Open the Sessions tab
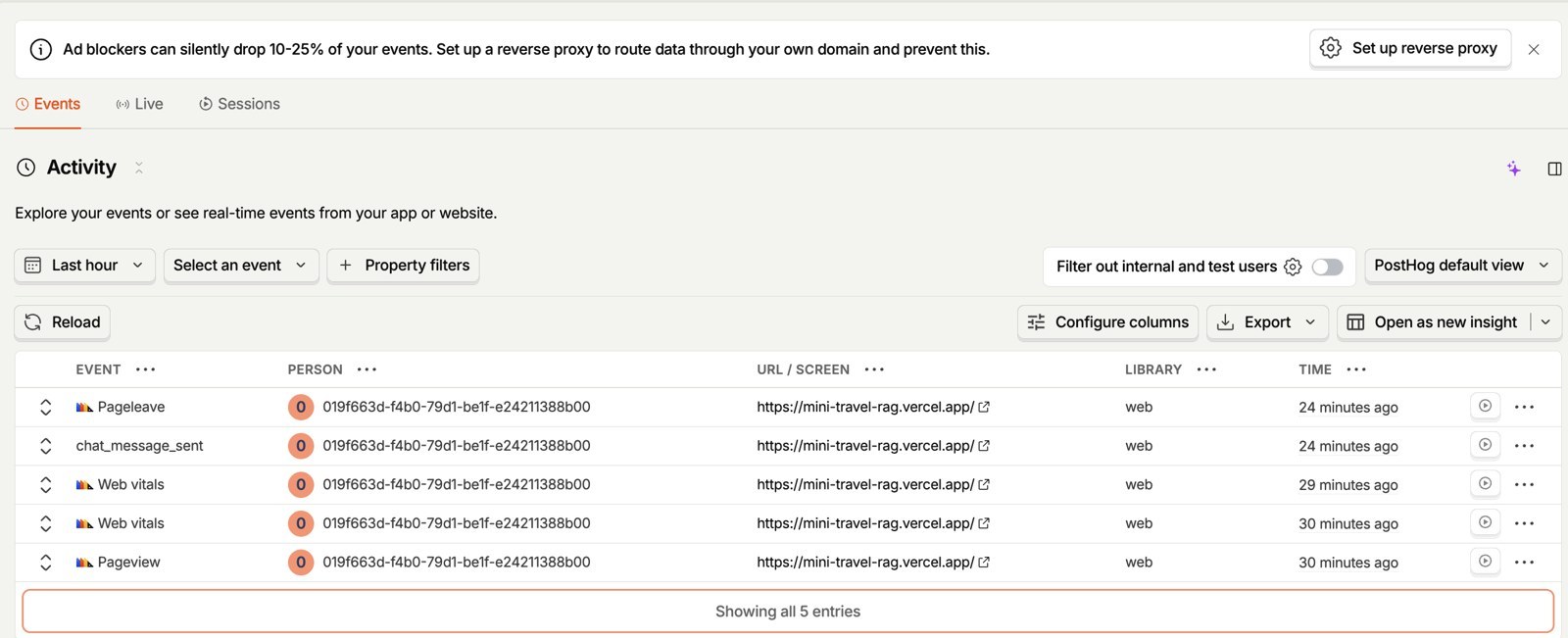Screen dimensions: 1568x638 pyautogui.click(x=239, y=104)
